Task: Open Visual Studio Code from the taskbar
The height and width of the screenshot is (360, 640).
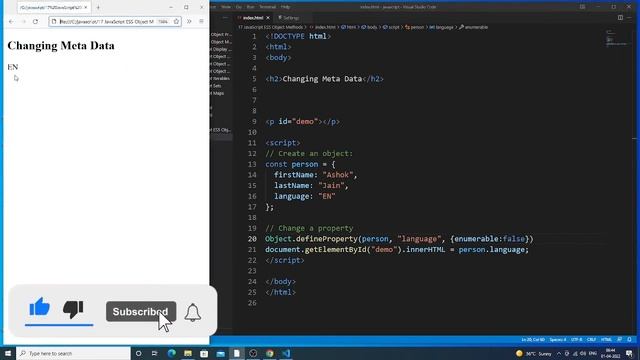Action: pos(286,353)
